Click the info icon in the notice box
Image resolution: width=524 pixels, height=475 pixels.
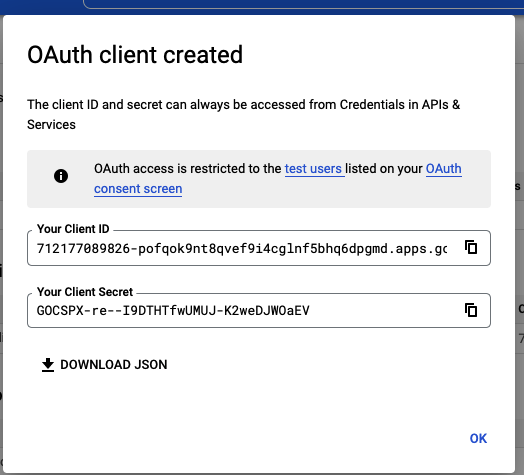click(61, 176)
